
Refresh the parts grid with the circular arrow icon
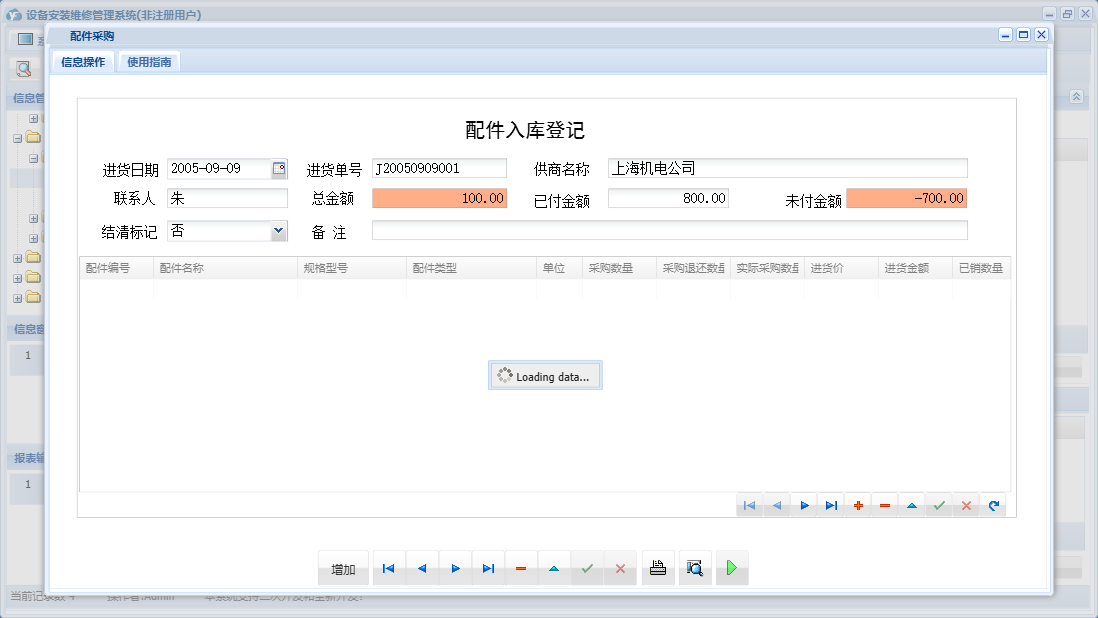(993, 505)
